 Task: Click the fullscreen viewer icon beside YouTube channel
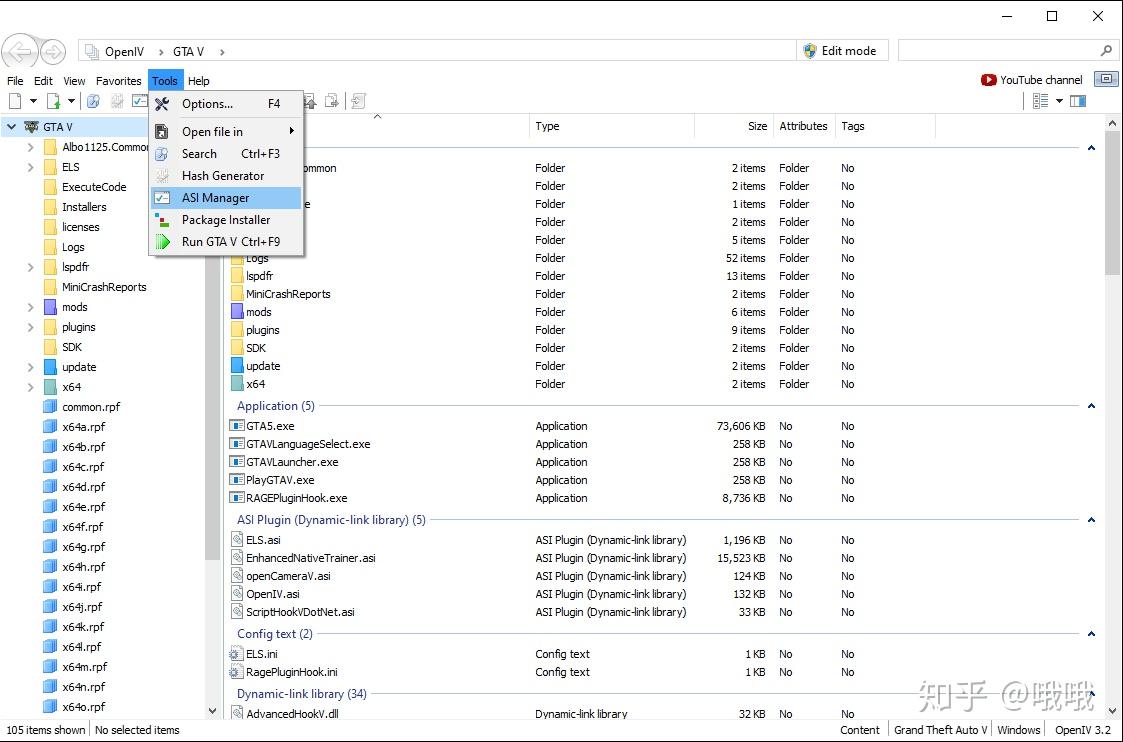pyautogui.click(x=1107, y=80)
